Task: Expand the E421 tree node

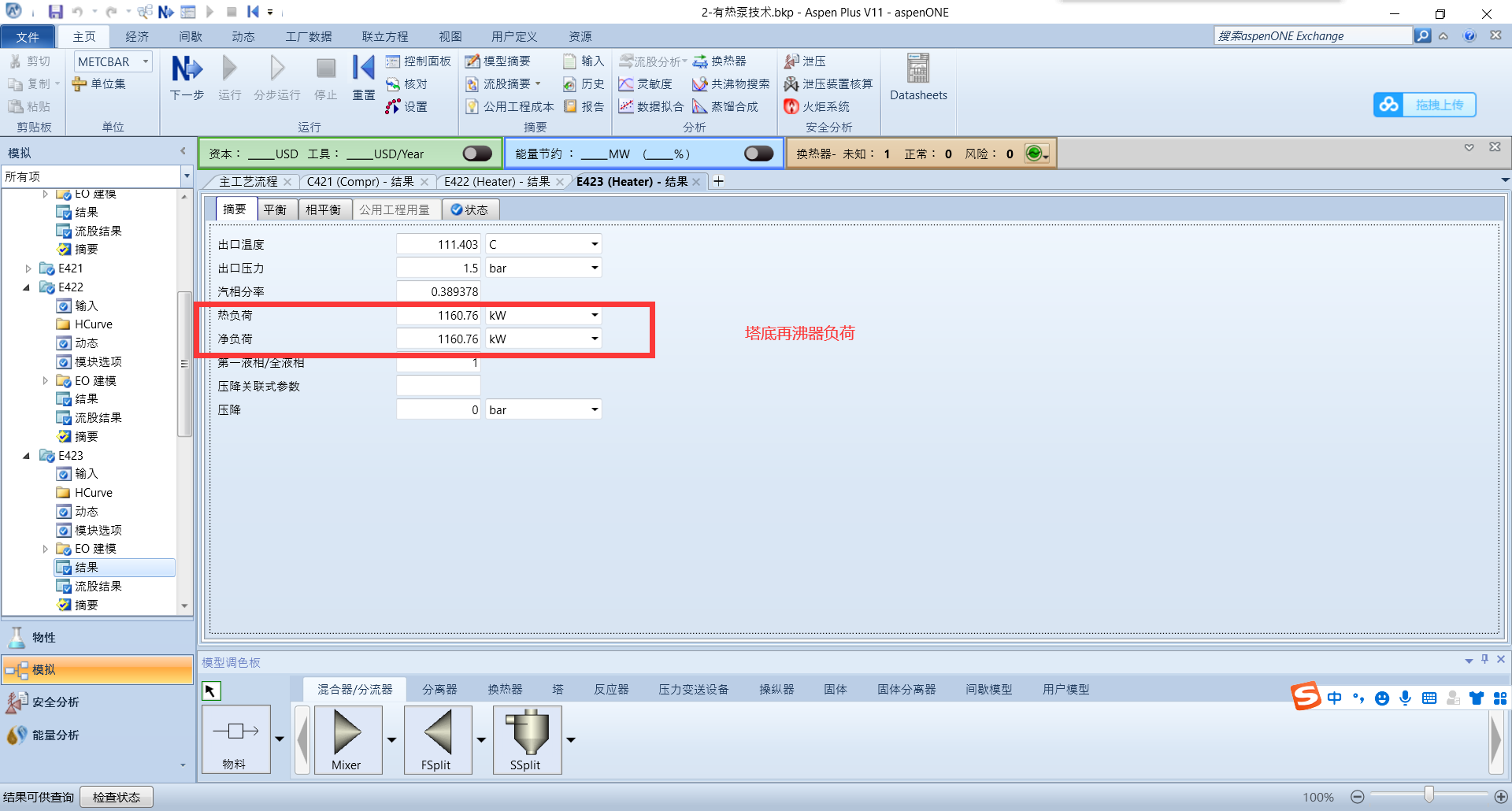Action: 28,268
